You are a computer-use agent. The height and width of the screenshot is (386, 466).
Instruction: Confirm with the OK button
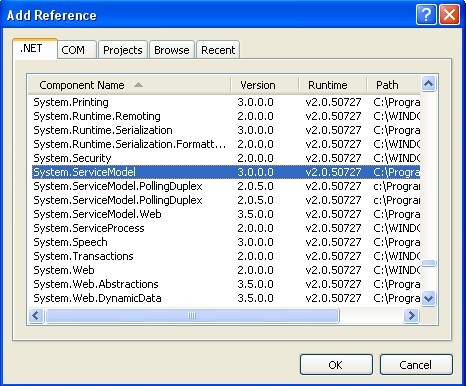(336, 365)
